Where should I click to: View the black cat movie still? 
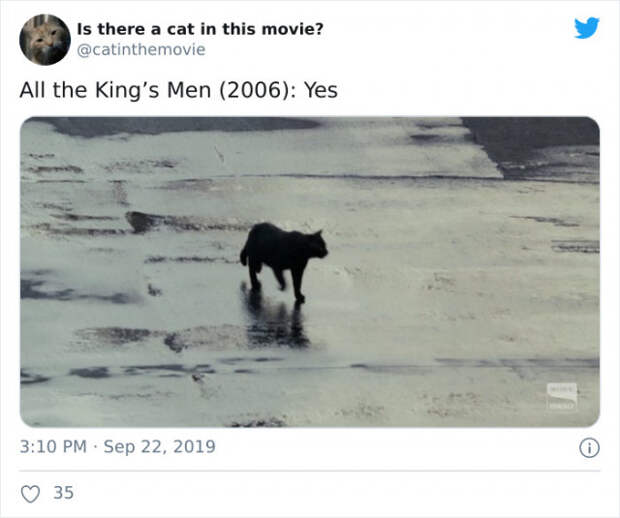310,272
